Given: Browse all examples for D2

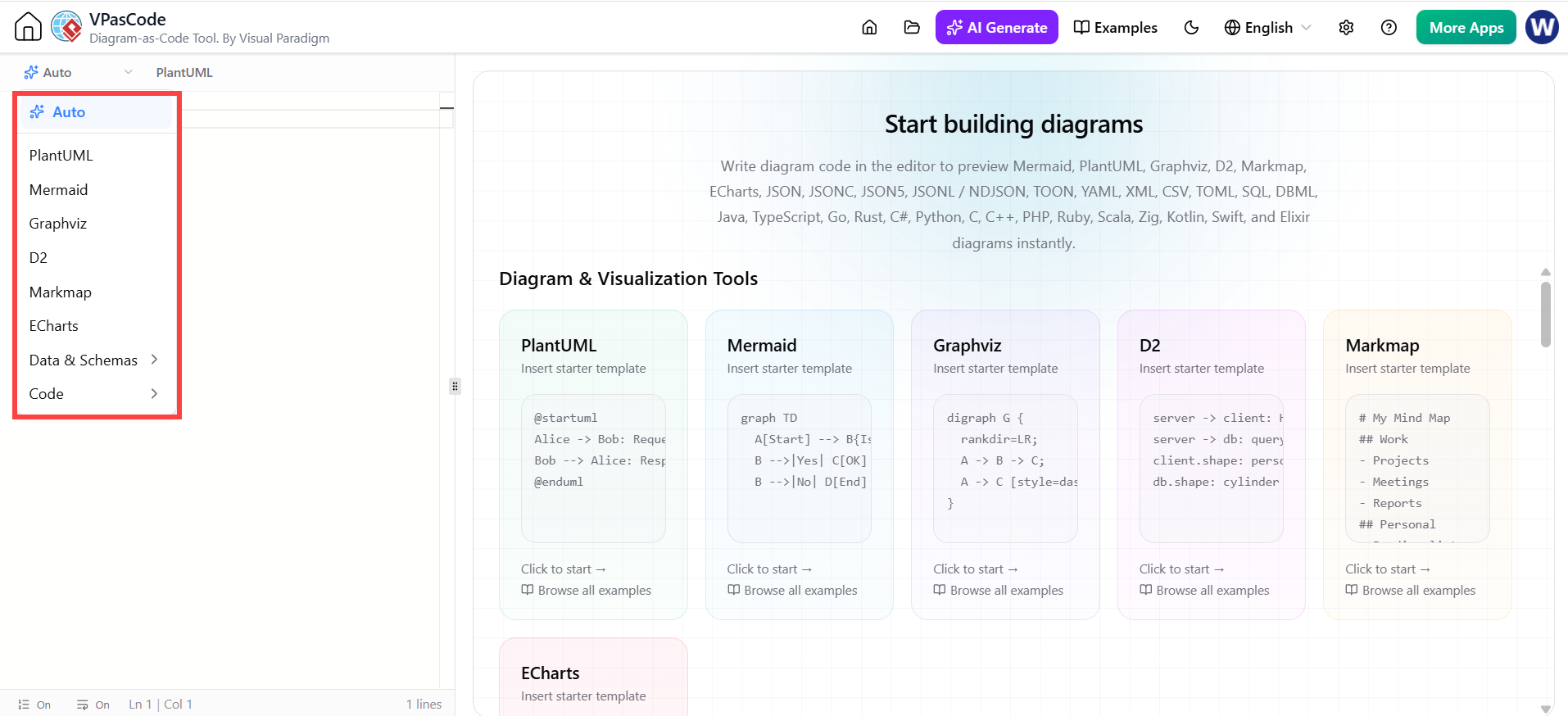Looking at the screenshot, I should 1204,591.
